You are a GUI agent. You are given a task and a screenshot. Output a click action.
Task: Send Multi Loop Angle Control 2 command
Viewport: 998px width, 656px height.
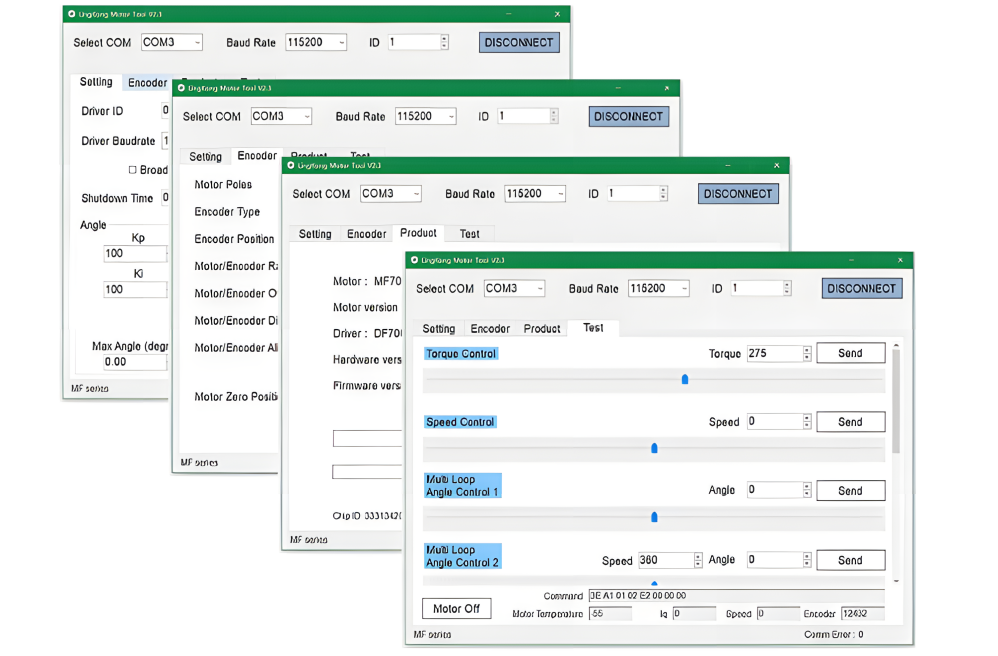[x=850, y=560]
